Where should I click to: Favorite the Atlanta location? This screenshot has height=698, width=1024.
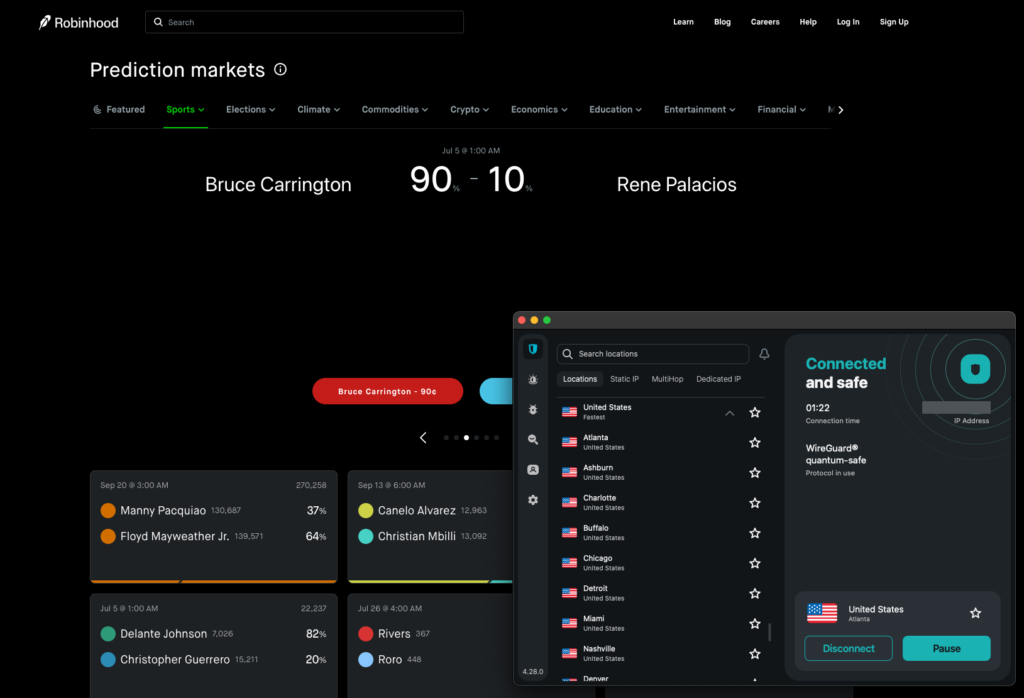(755, 443)
